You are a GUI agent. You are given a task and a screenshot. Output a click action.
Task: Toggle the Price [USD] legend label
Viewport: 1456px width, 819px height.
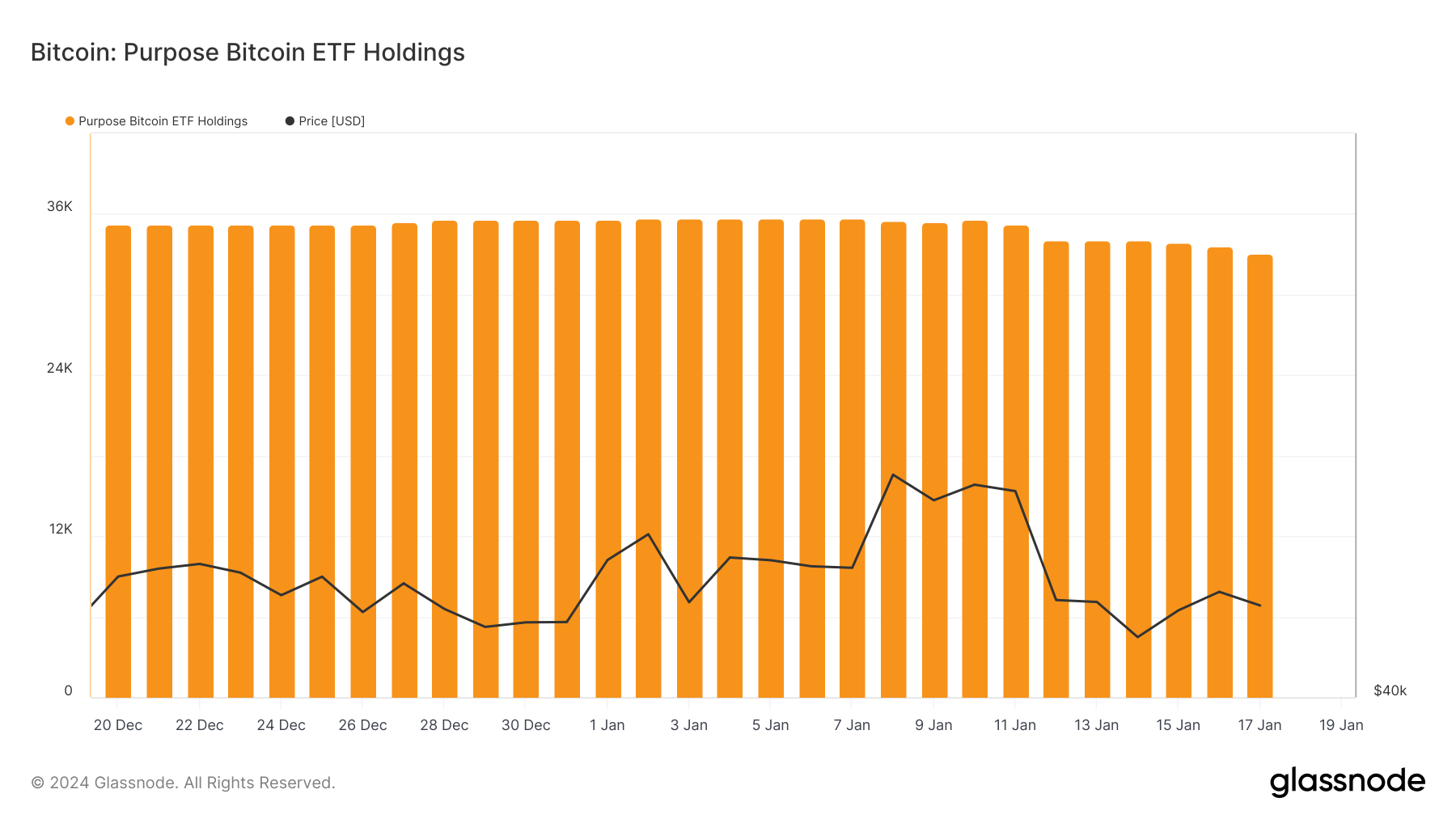pos(332,121)
